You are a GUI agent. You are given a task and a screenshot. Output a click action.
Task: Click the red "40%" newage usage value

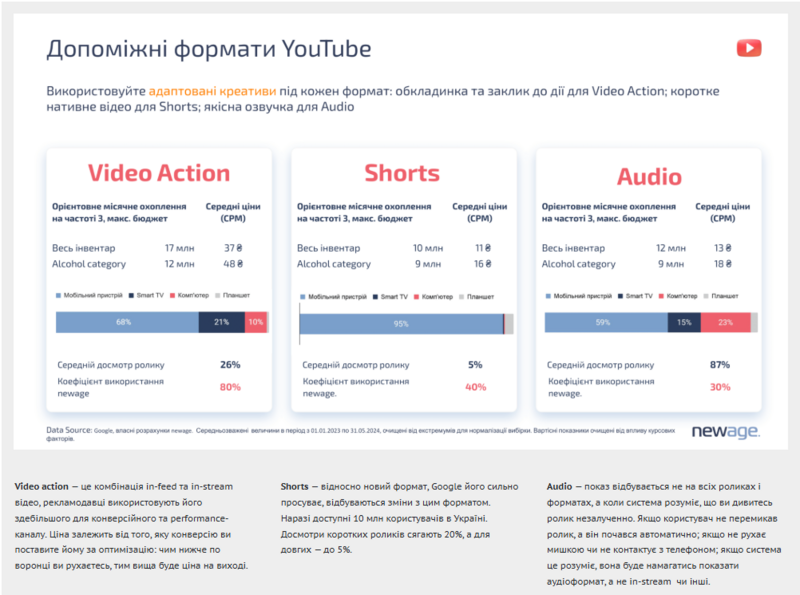point(476,387)
